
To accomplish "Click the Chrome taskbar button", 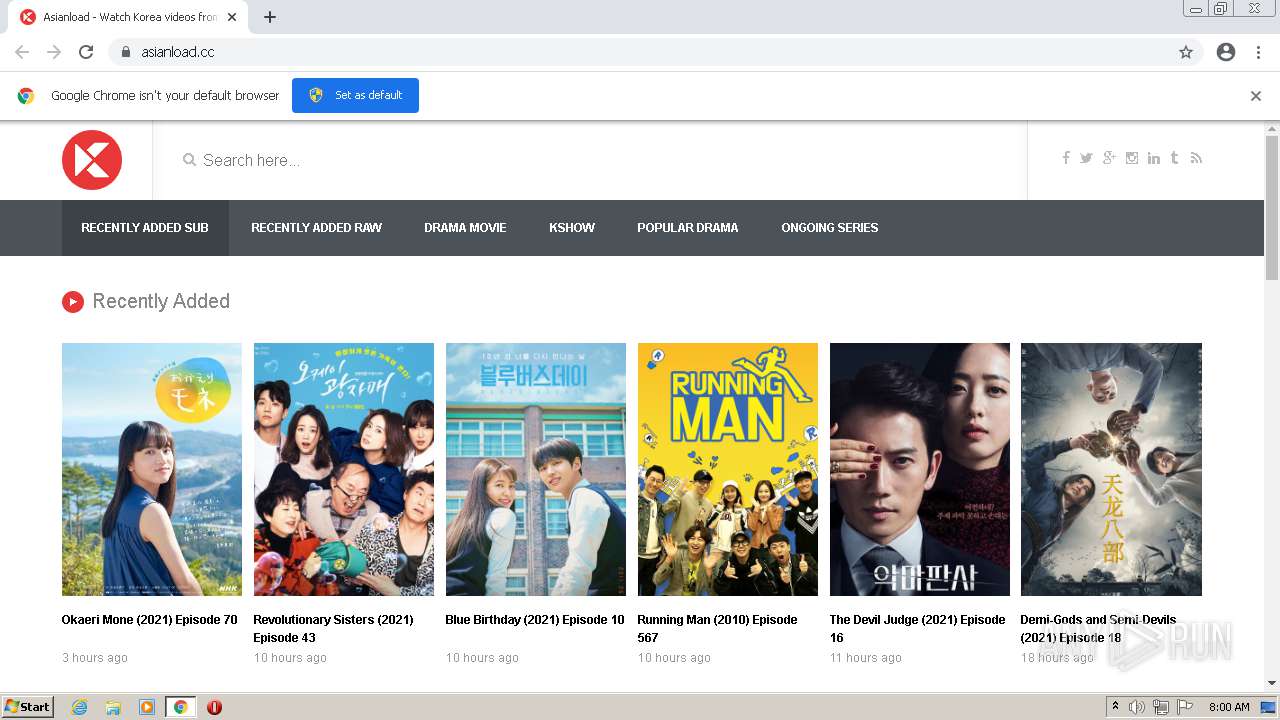I will [180, 707].
